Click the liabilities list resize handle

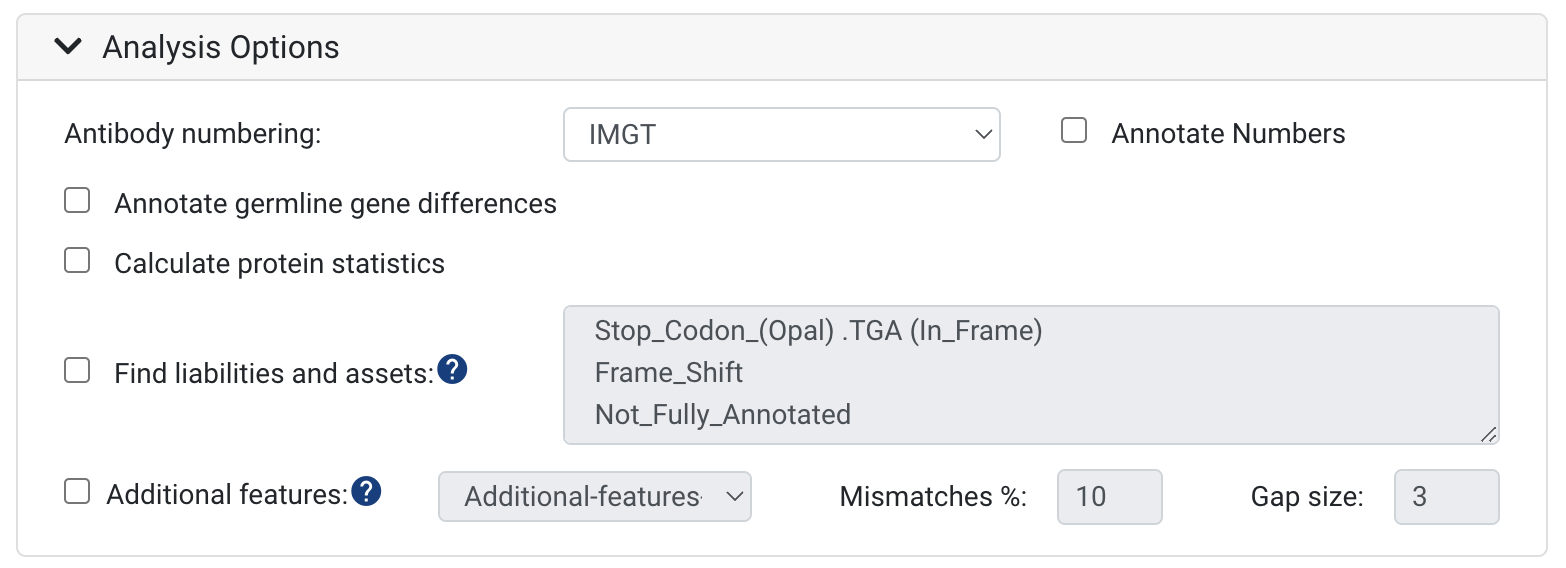tap(1488, 433)
